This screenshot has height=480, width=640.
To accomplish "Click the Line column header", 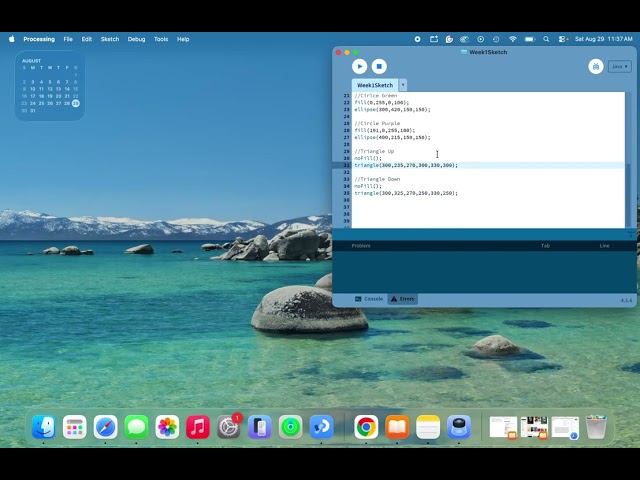I will point(604,246).
